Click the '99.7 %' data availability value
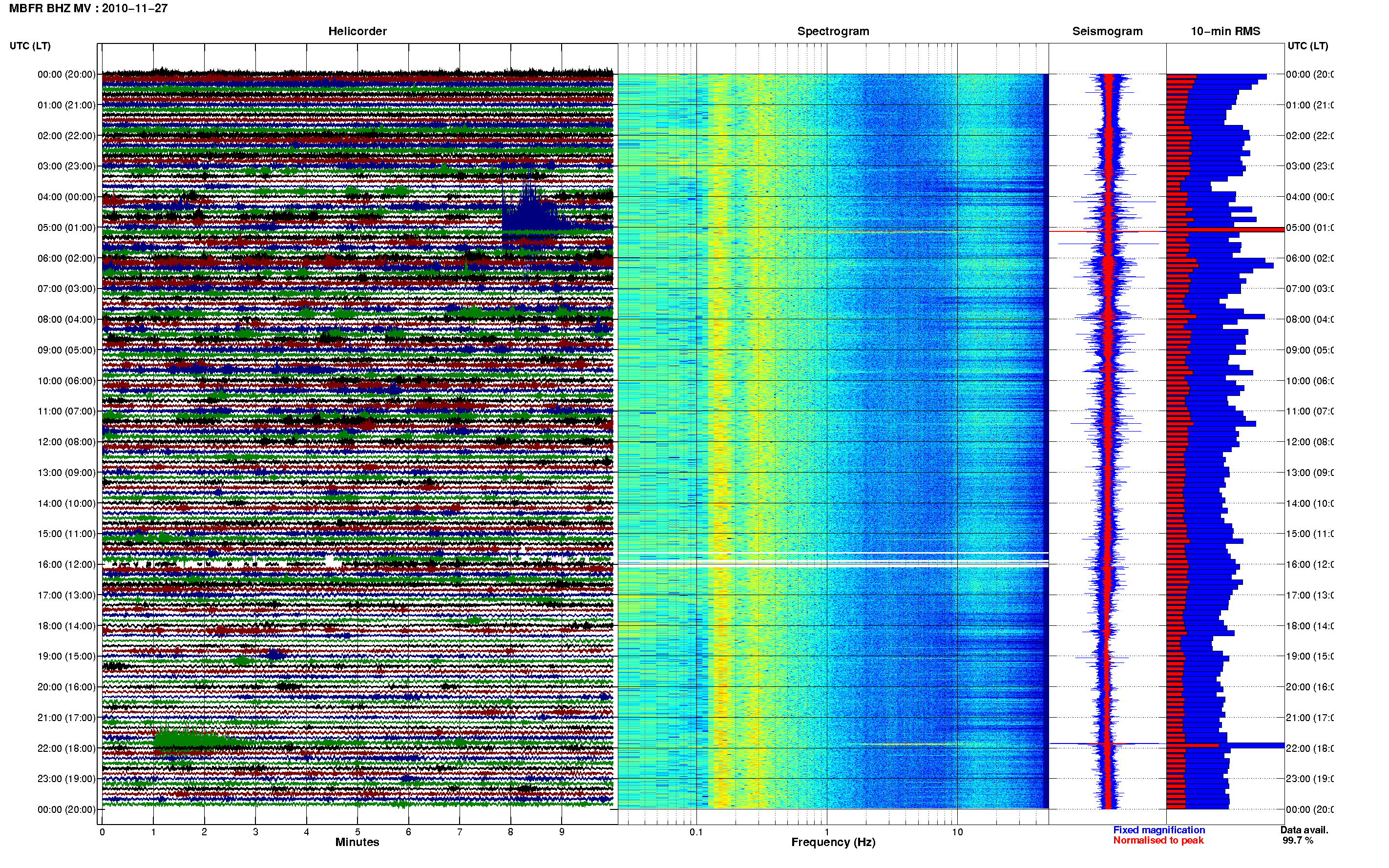 (1297, 841)
